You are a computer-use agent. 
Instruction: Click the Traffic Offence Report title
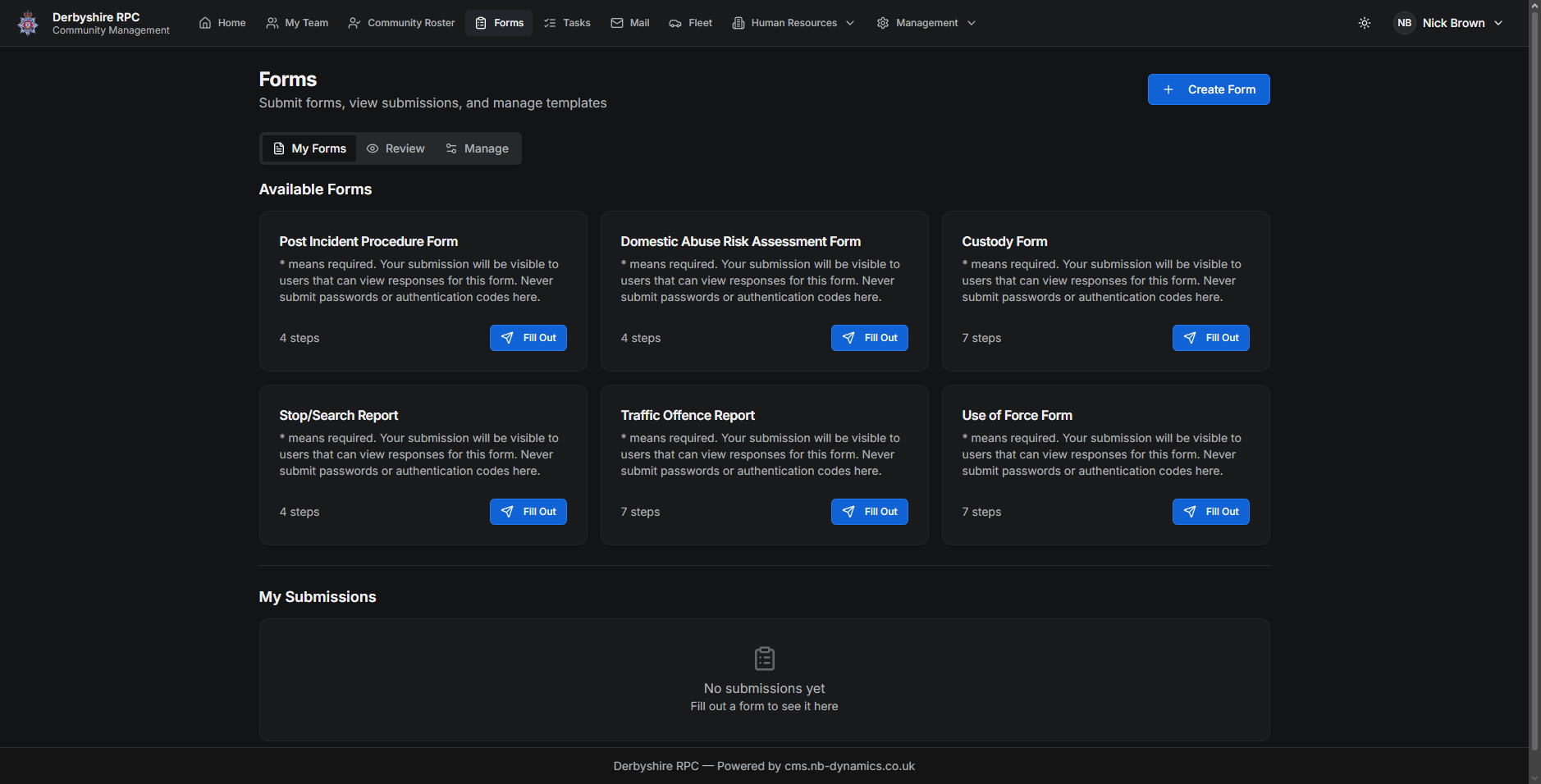688,415
